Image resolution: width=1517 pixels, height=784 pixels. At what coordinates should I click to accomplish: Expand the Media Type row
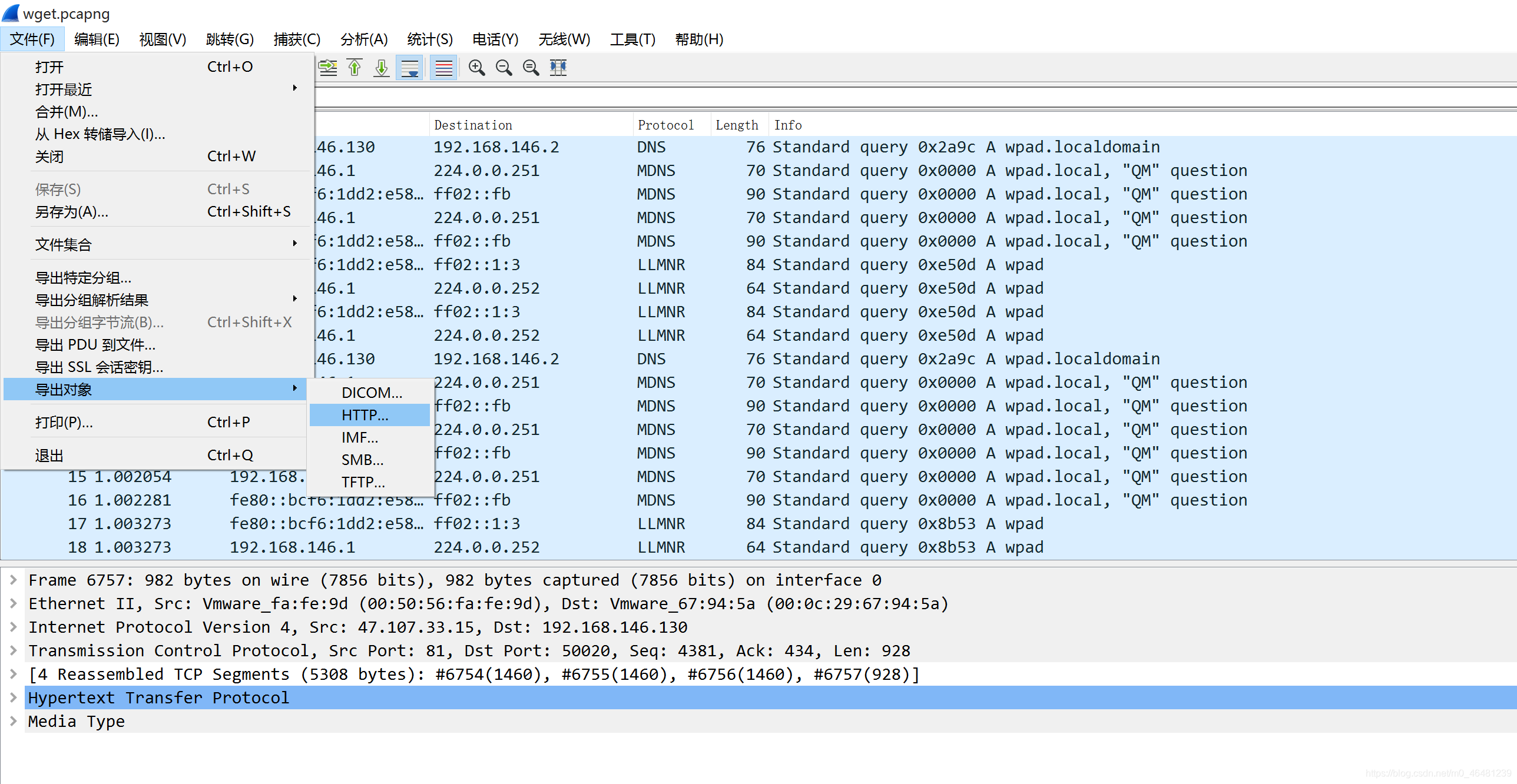(x=13, y=722)
